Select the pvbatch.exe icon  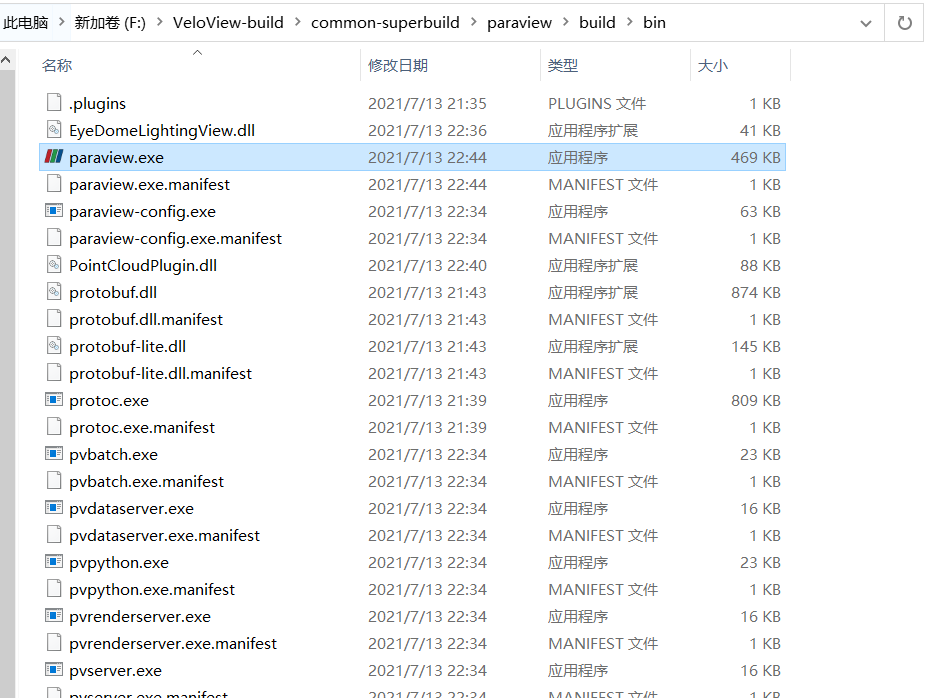(x=54, y=454)
